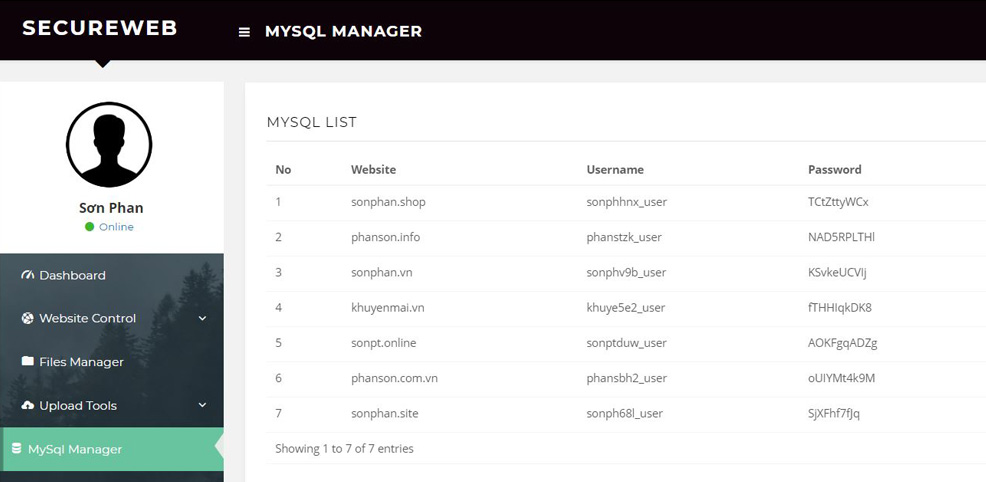Sort table by Password column header
986x482 pixels.
[834, 170]
